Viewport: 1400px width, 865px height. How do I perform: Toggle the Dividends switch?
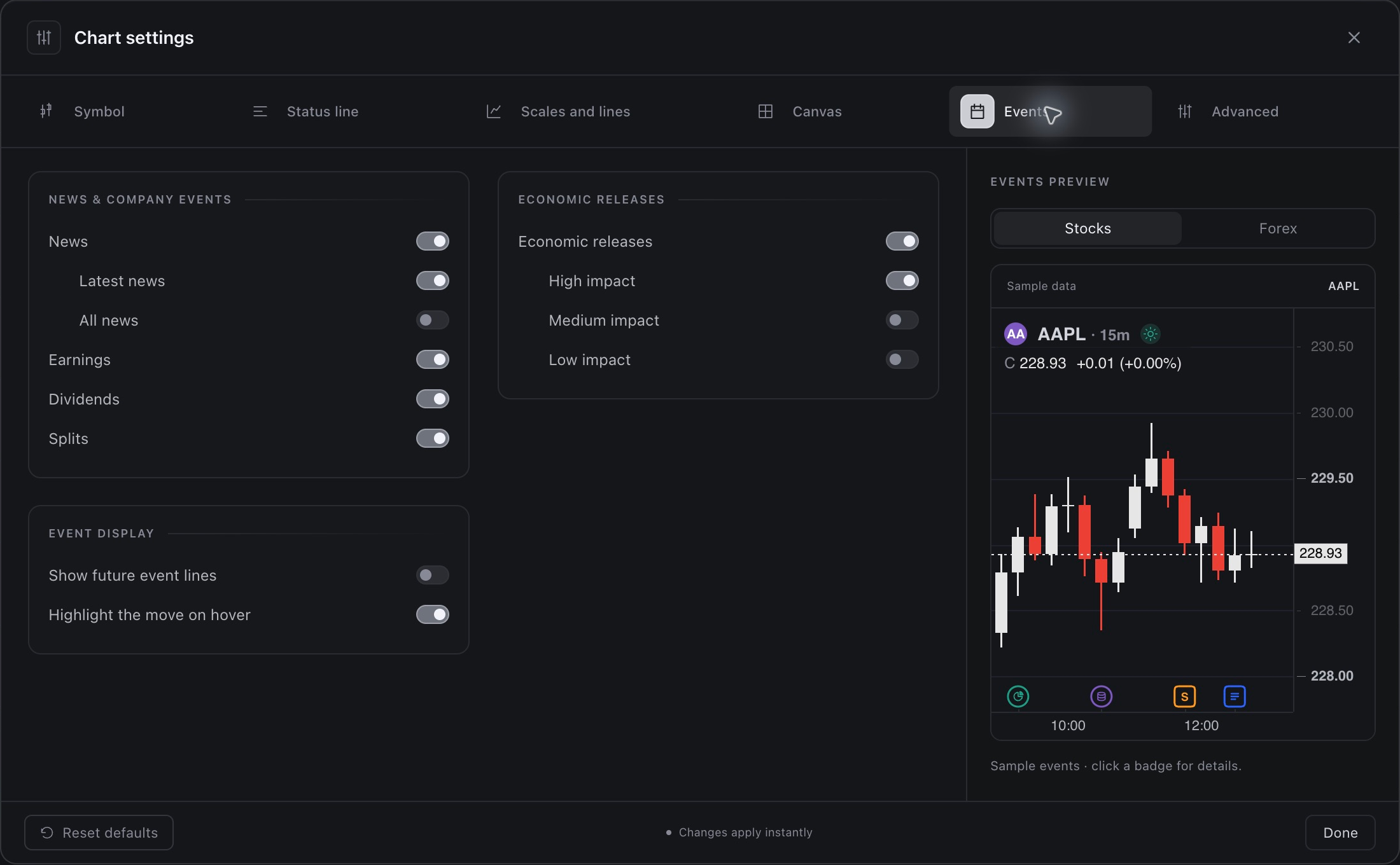tap(433, 399)
